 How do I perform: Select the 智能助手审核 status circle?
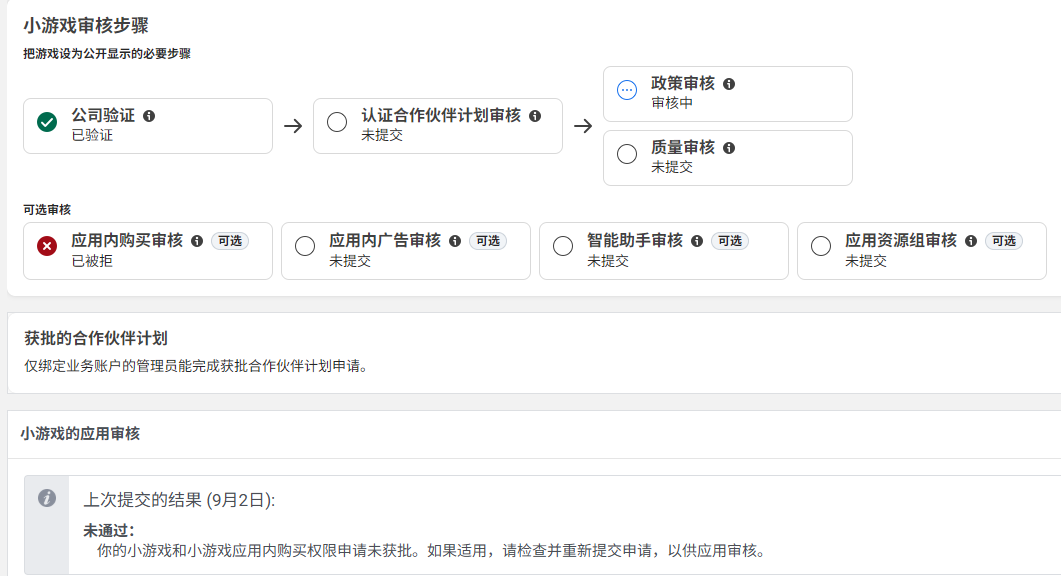pos(563,246)
